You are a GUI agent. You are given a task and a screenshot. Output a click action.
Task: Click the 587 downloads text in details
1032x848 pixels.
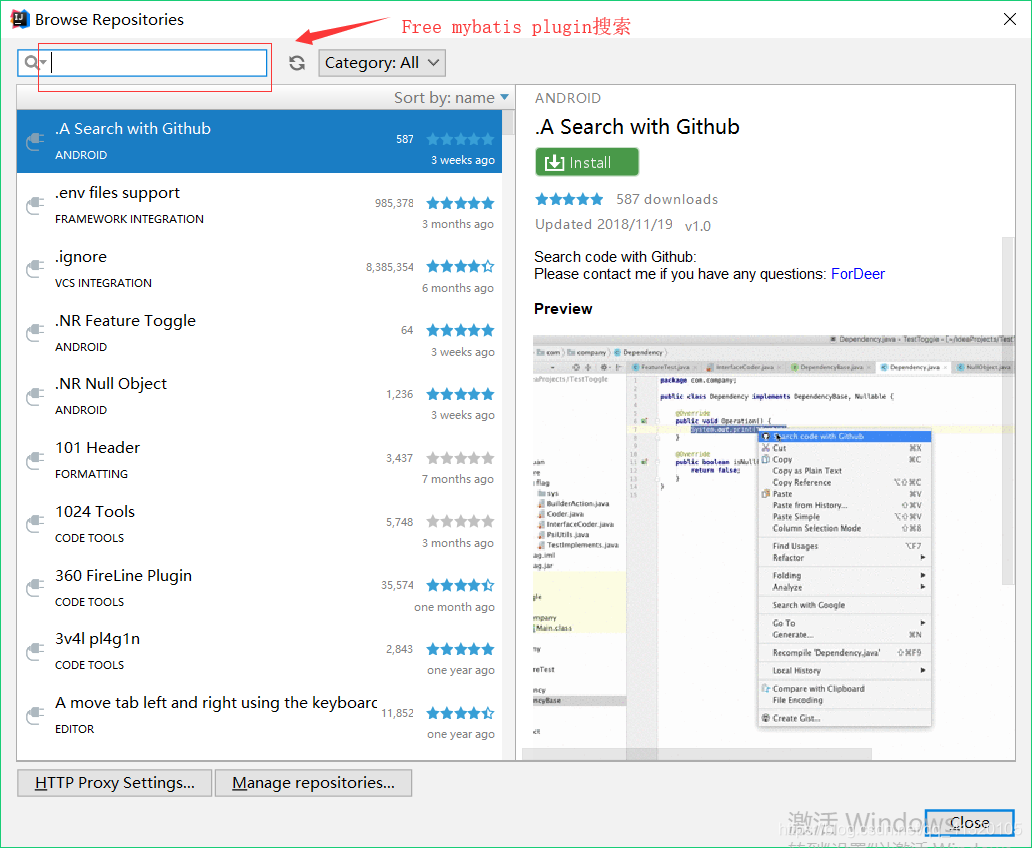tap(667, 199)
